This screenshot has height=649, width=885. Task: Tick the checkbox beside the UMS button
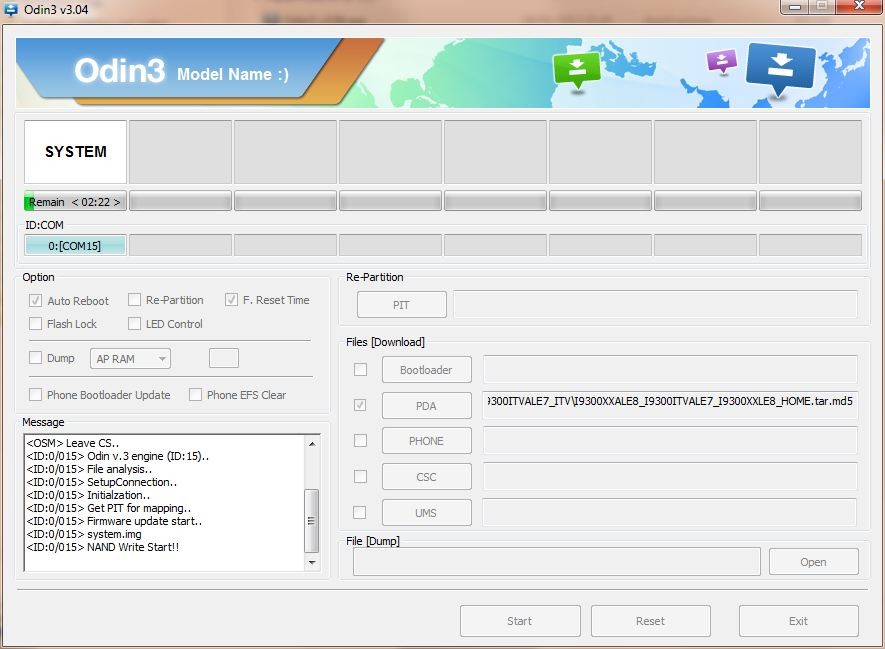coord(360,512)
